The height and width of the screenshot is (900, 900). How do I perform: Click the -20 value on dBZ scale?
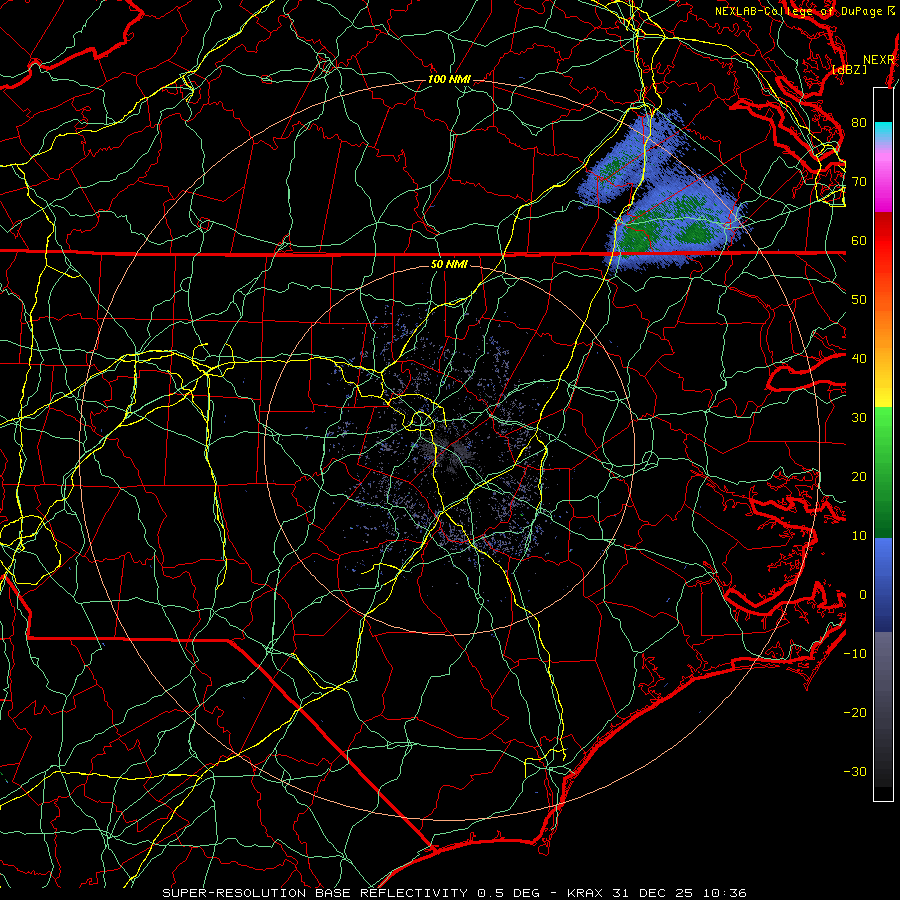pos(855,713)
